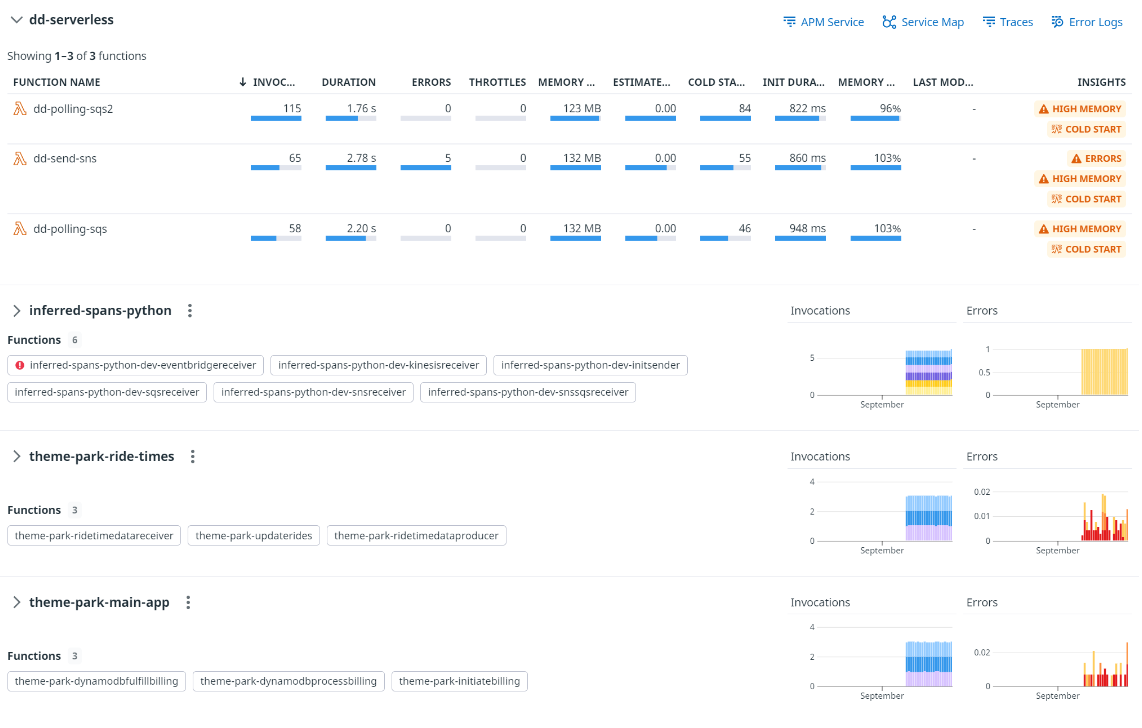Sort by Throttles column header
This screenshot has height=728, width=1142.
497,82
